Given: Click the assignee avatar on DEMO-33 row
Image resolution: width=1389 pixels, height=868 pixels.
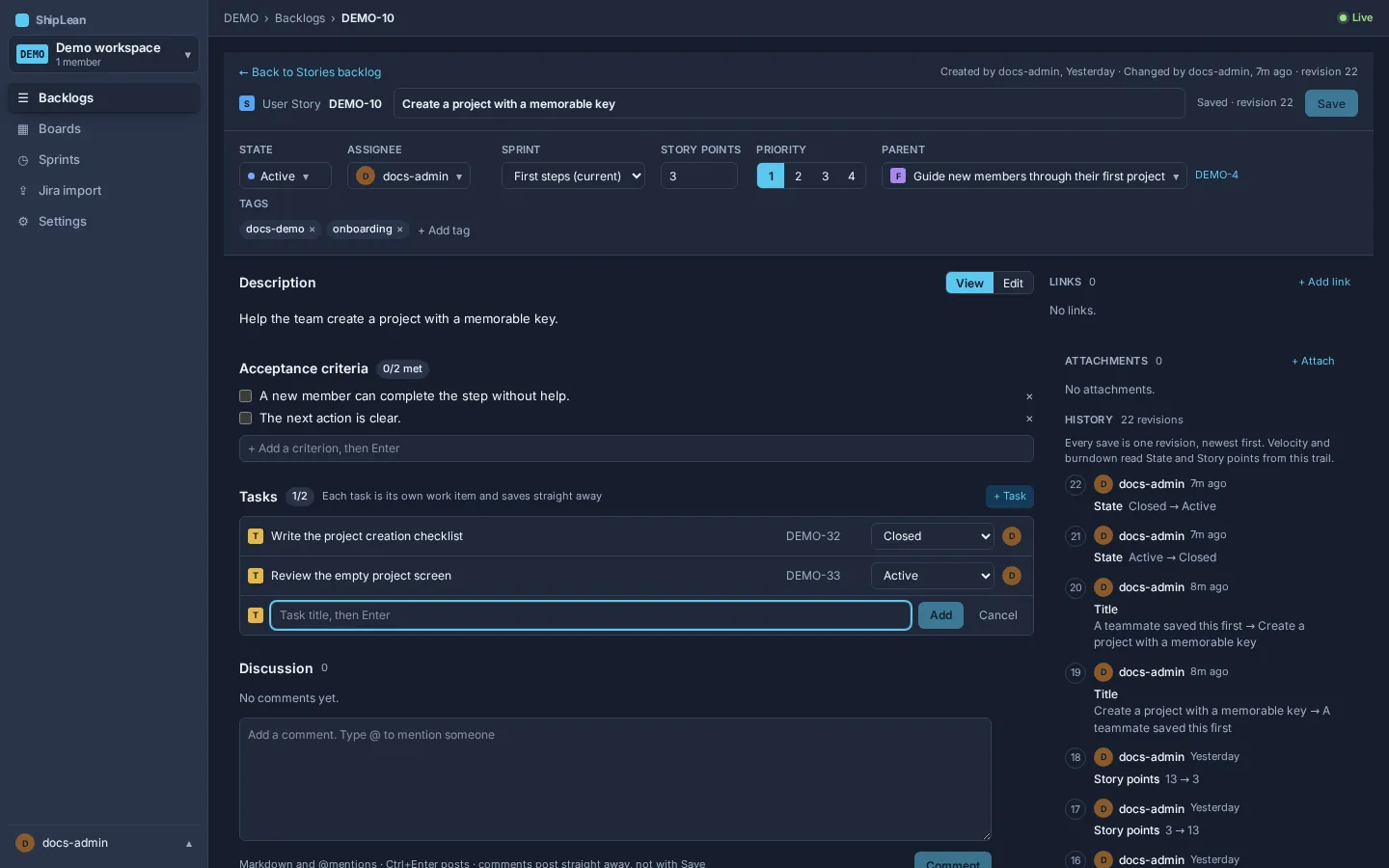Looking at the screenshot, I should tap(1012, 576).
